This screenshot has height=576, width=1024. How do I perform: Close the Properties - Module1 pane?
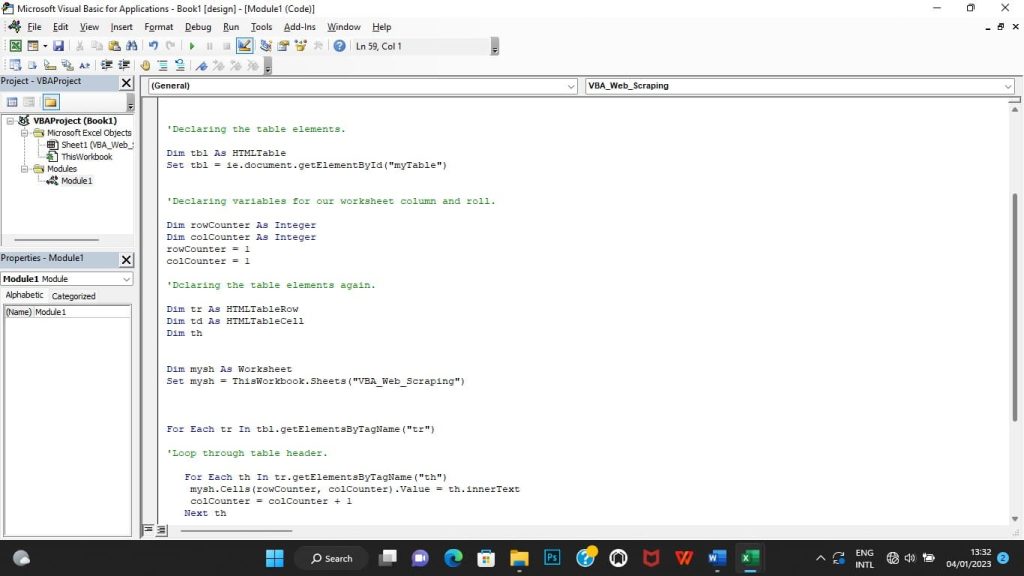pos(127,259)
